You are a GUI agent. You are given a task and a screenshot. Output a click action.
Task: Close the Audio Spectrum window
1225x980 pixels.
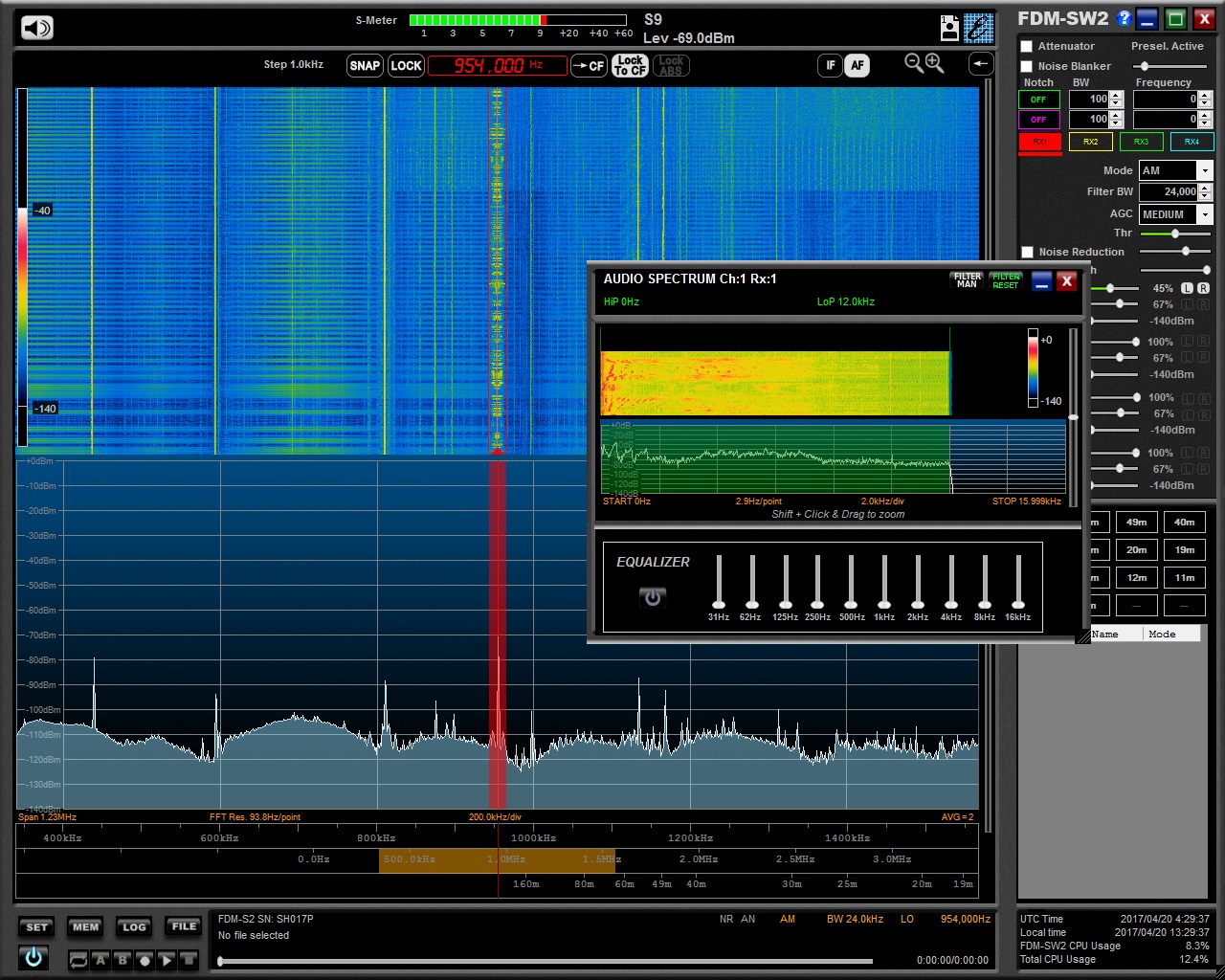tap(1067, 281)
